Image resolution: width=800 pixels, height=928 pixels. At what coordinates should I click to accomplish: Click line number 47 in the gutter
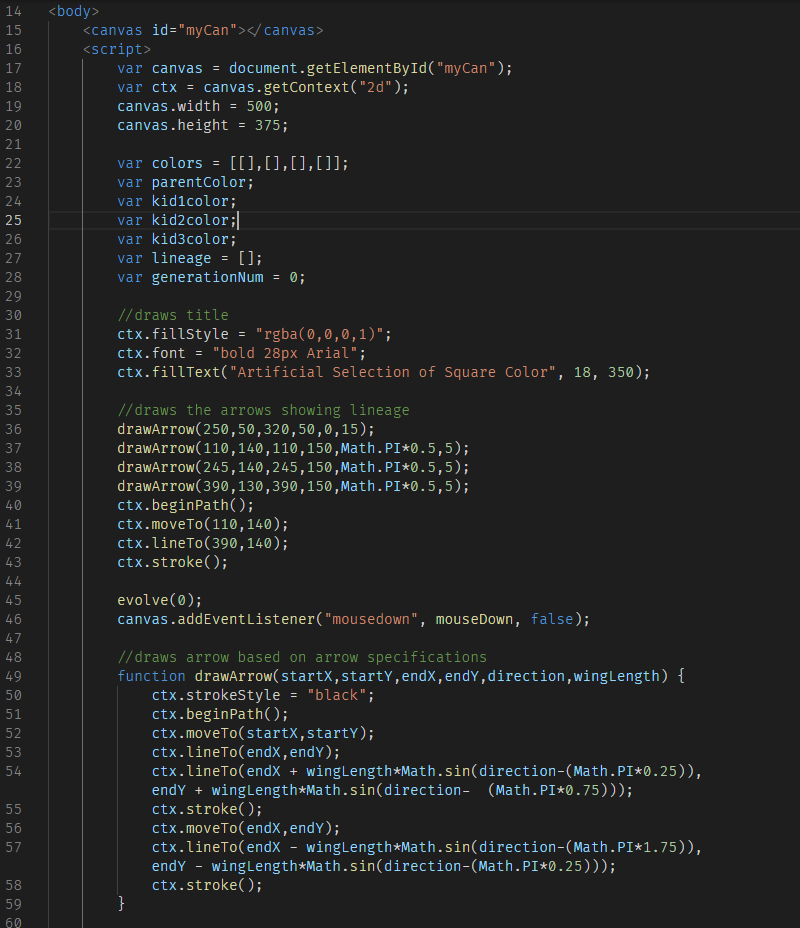[x=13, y=638]
